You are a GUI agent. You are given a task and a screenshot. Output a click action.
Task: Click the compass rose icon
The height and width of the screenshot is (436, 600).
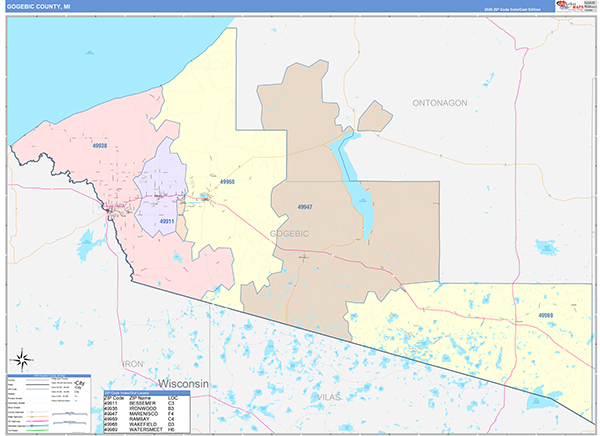tap(22, 360)
